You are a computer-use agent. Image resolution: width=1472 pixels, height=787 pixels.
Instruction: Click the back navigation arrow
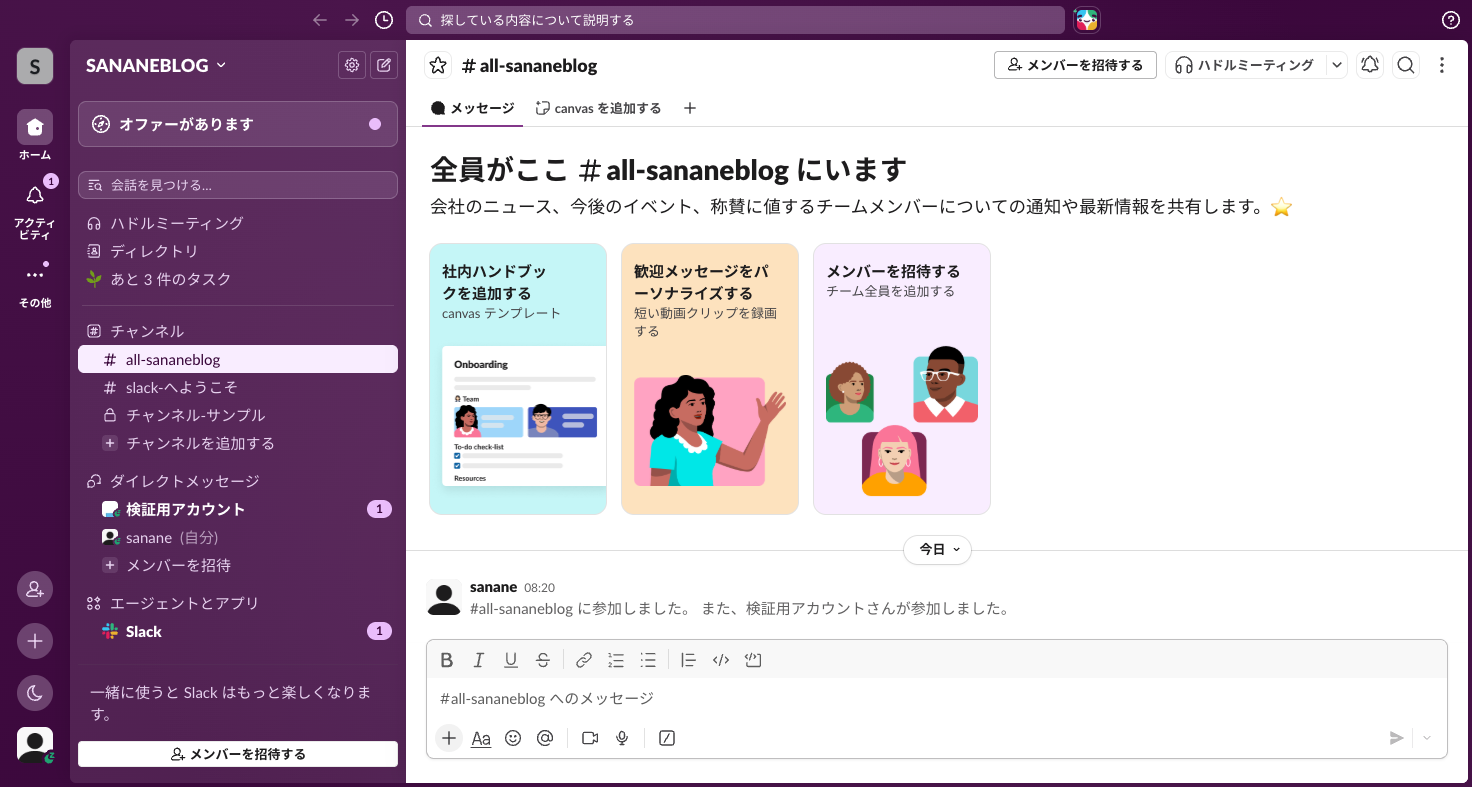point(320,20)
